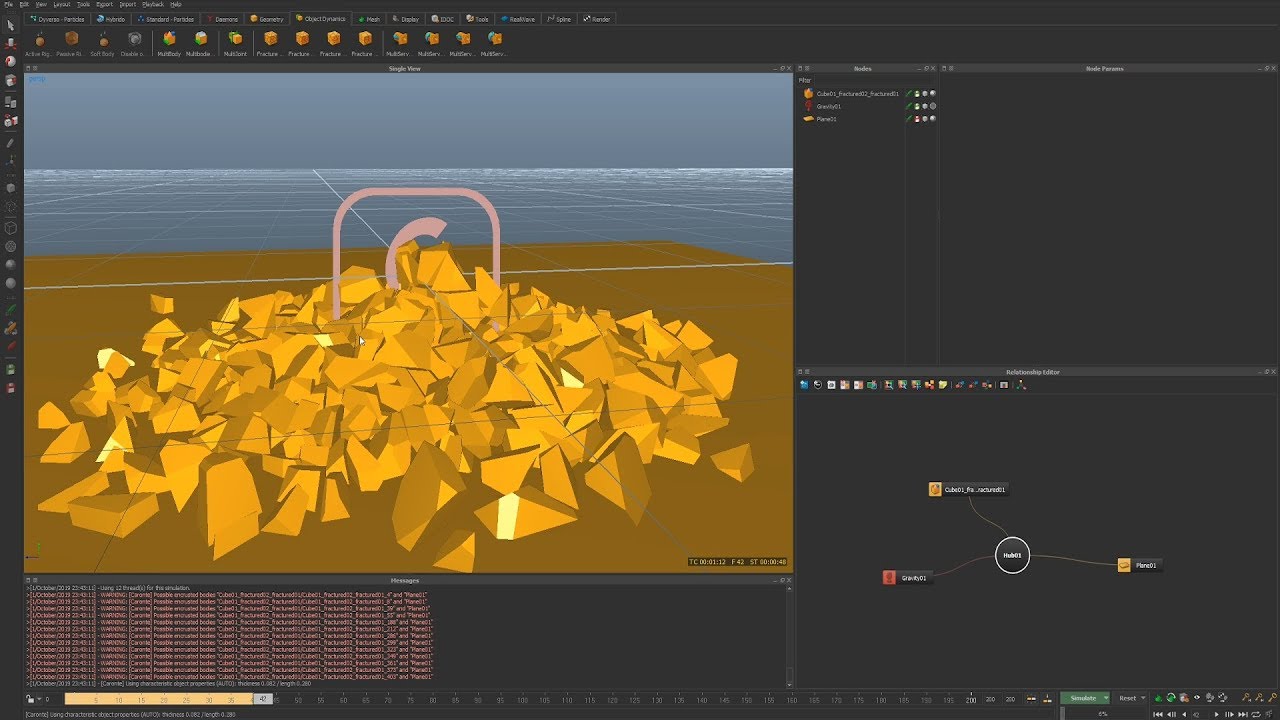The width and height of the screenshot is (1280, 720).
Task: Click the play forward button
Action: [x=1217, y=714]
